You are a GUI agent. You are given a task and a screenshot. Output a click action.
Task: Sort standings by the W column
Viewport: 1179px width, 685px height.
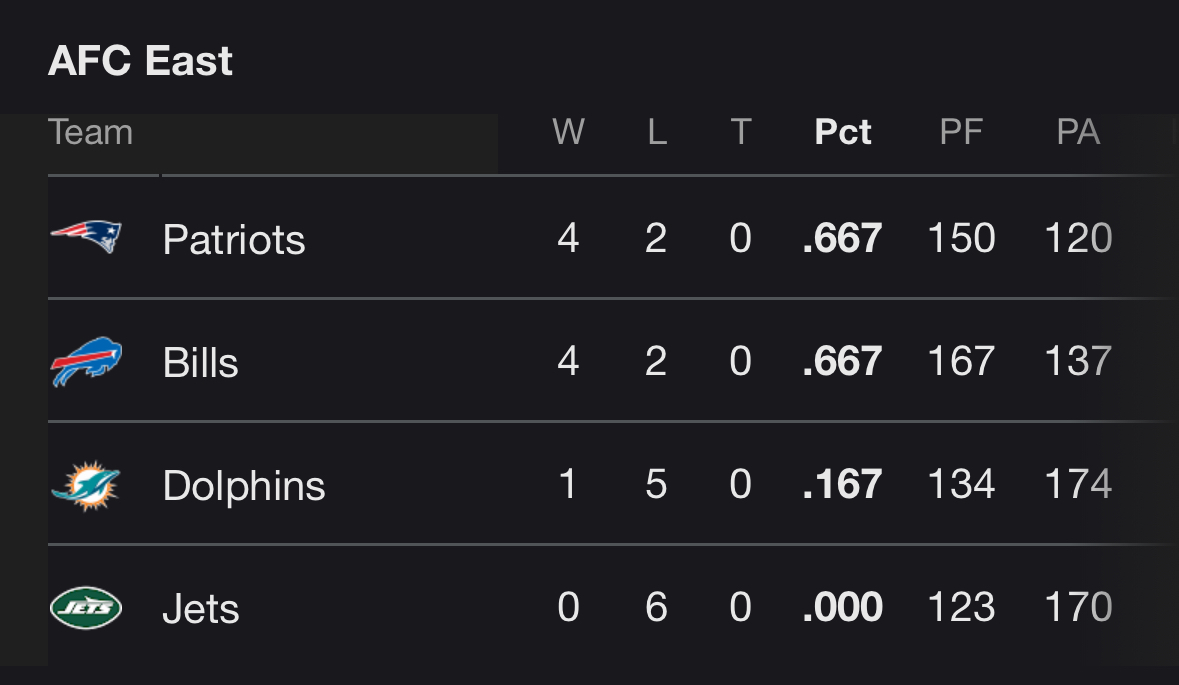tap(568, 132)
